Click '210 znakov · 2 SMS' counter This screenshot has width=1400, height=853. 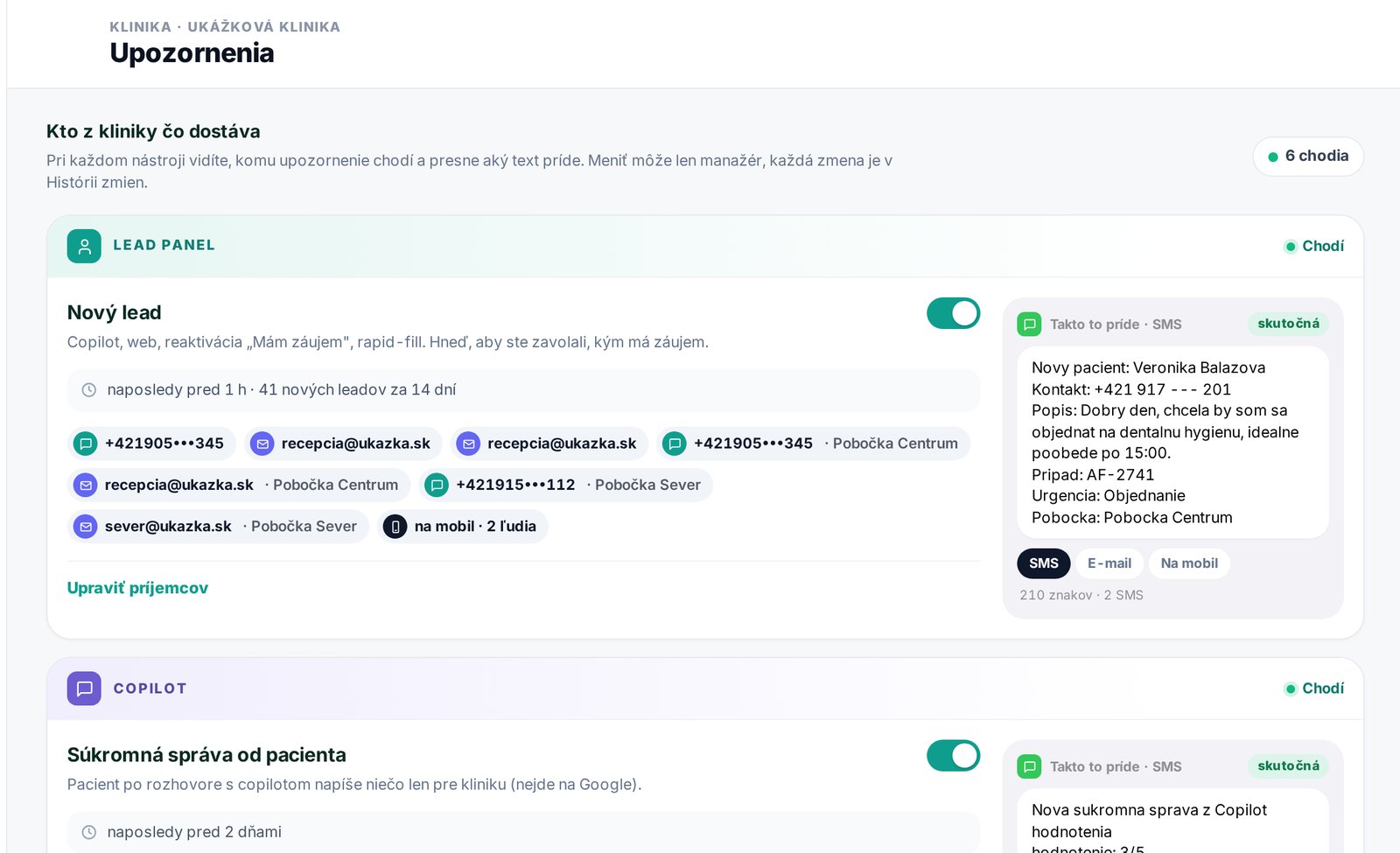1081,595
